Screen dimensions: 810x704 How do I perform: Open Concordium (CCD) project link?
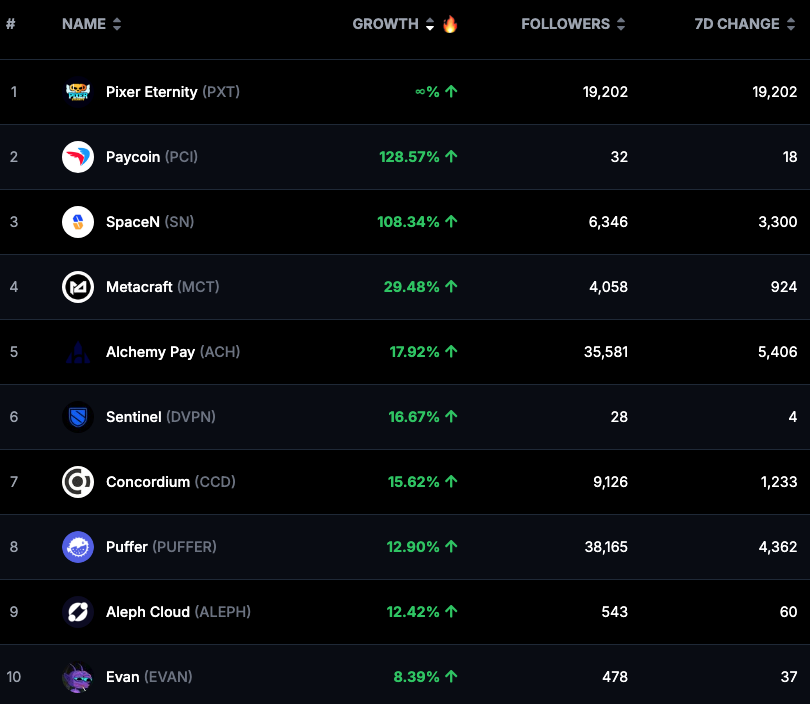171,482
